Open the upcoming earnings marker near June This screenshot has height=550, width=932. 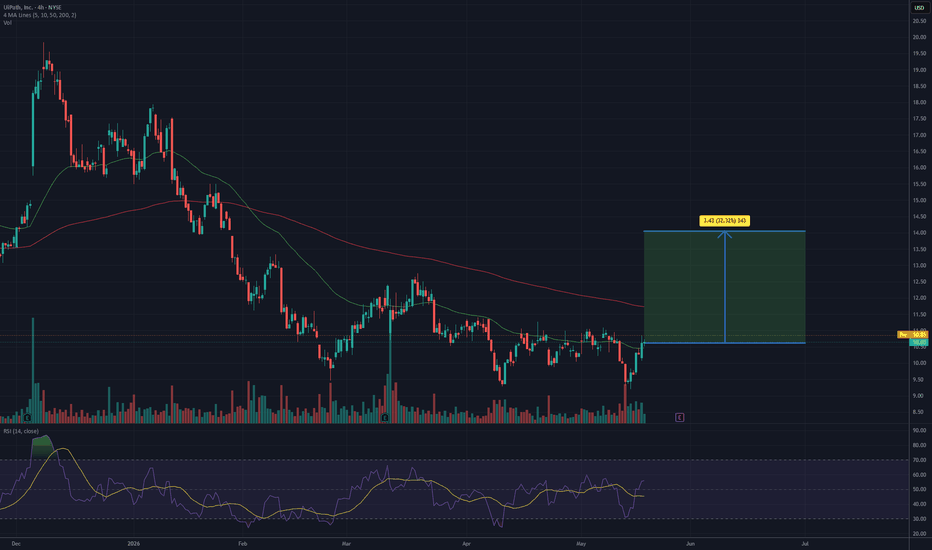click(679, 417)
